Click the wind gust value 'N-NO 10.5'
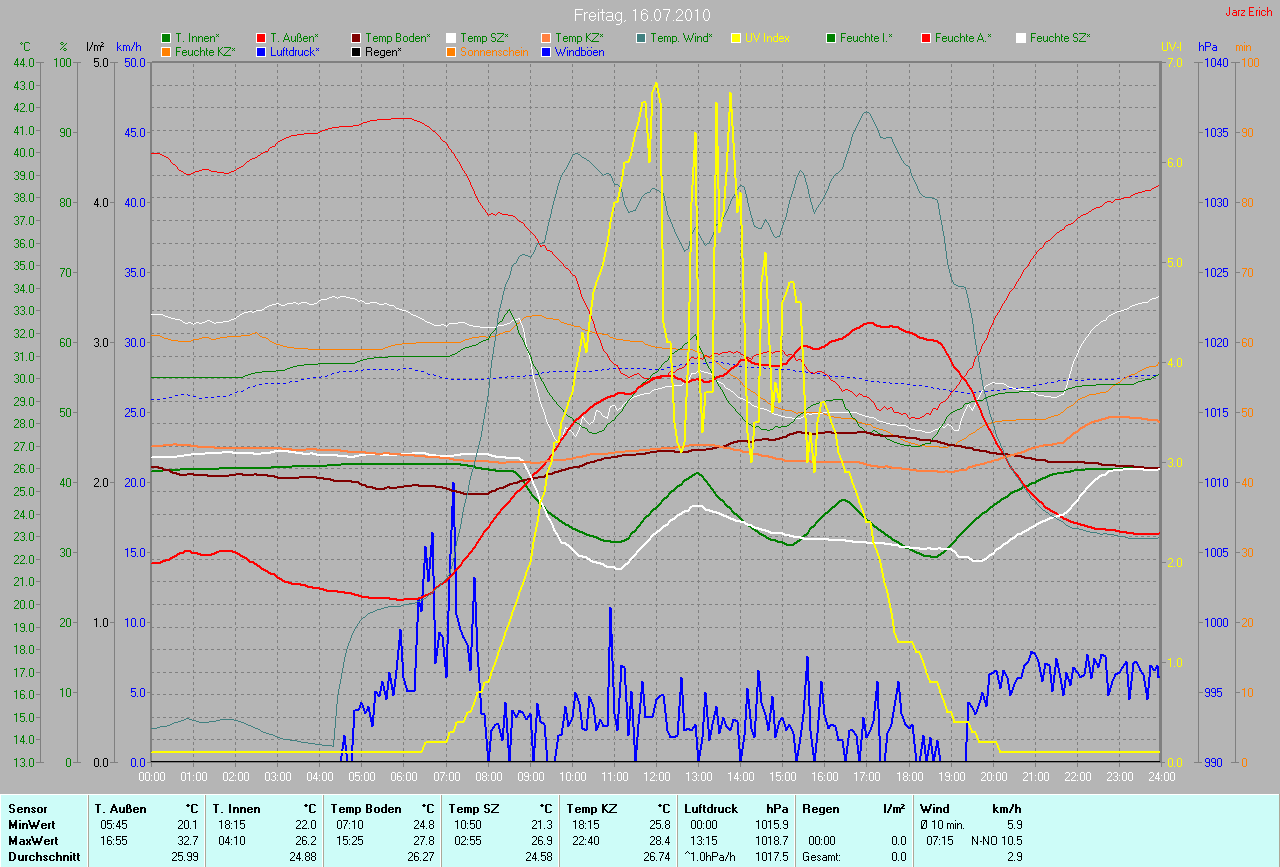Image resolution: width=1280 pixels, height=867 pixels. coord(995,841)
